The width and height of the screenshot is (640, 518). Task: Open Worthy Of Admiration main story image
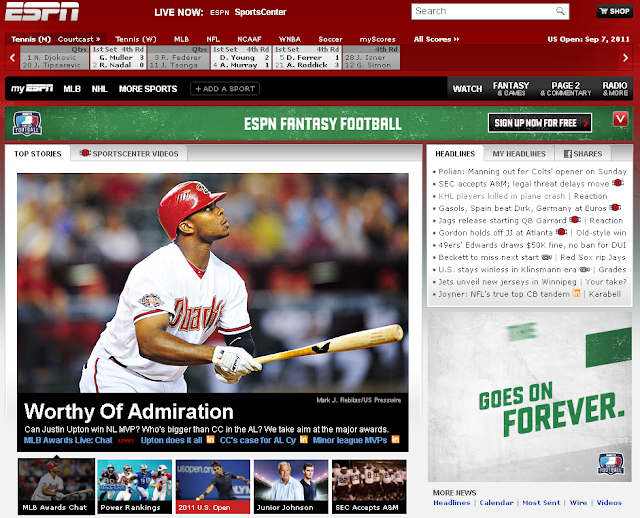coord(213,283)
